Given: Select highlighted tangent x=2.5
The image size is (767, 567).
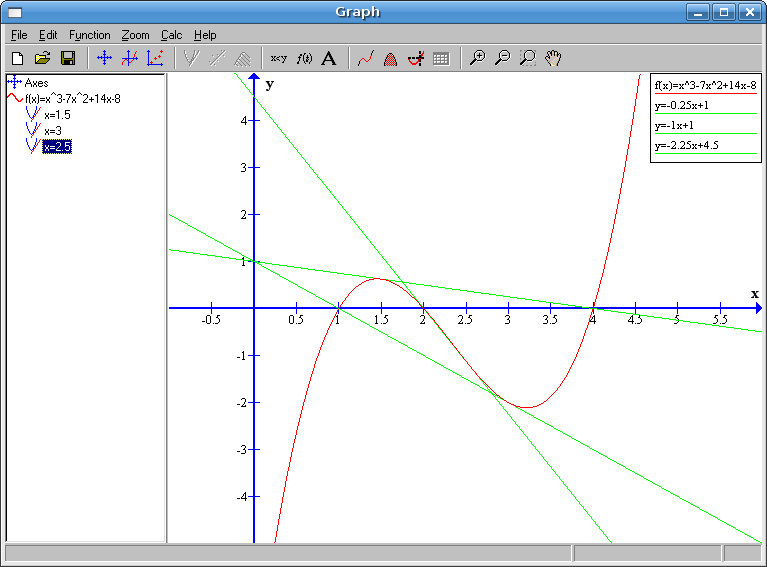Looking at the screenshot, I should tap(57, 147).
